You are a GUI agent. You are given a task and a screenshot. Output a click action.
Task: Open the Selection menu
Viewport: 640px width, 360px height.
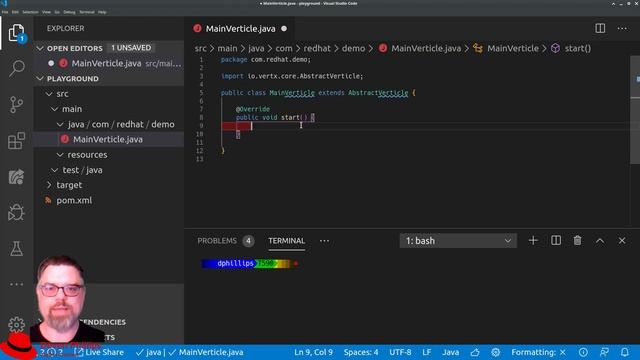pos(30,12)
